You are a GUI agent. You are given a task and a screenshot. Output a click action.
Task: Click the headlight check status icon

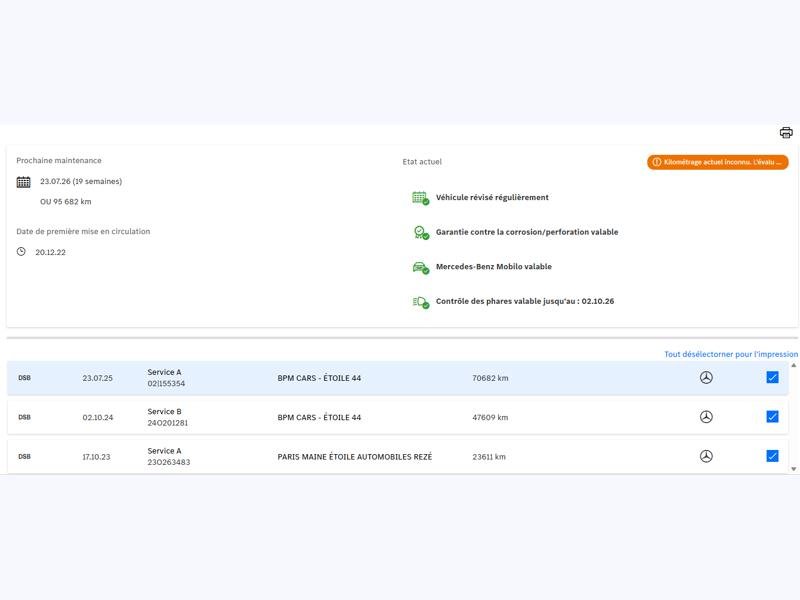[x=420, y=301]
